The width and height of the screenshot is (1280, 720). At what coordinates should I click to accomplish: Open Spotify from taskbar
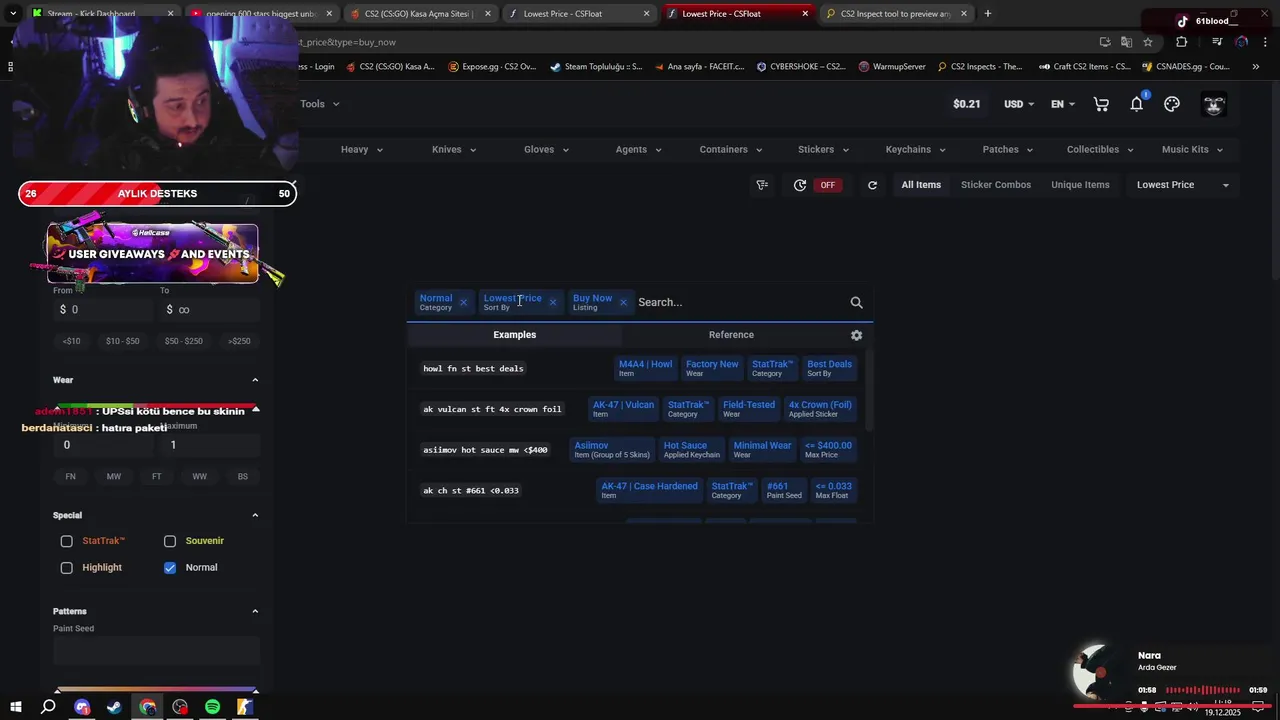click(212, 707)
